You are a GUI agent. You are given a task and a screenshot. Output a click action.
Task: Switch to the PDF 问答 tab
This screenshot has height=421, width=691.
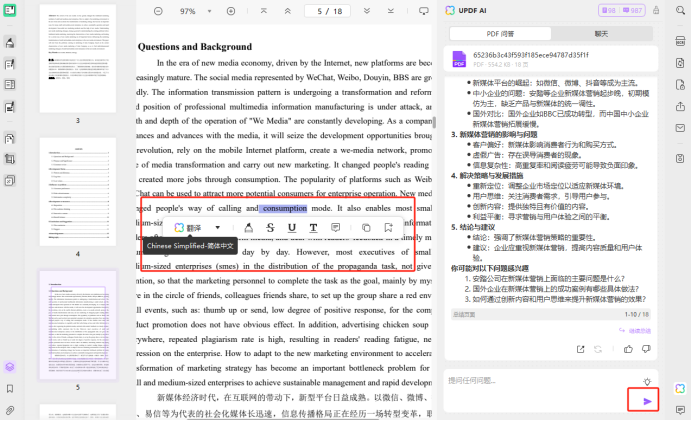[500, 34]
